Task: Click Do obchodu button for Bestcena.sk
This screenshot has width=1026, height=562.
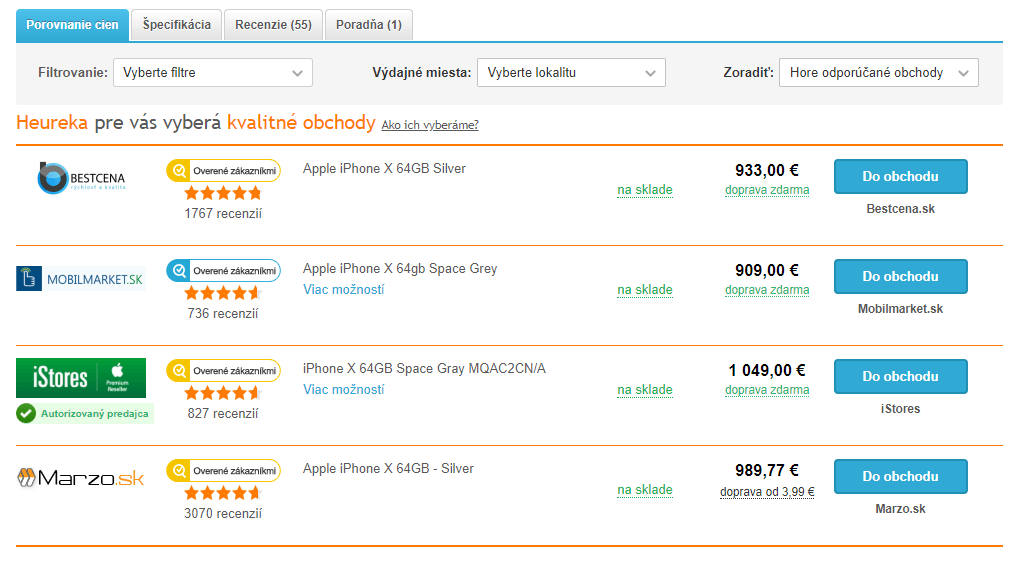Action: click(900, 177)
